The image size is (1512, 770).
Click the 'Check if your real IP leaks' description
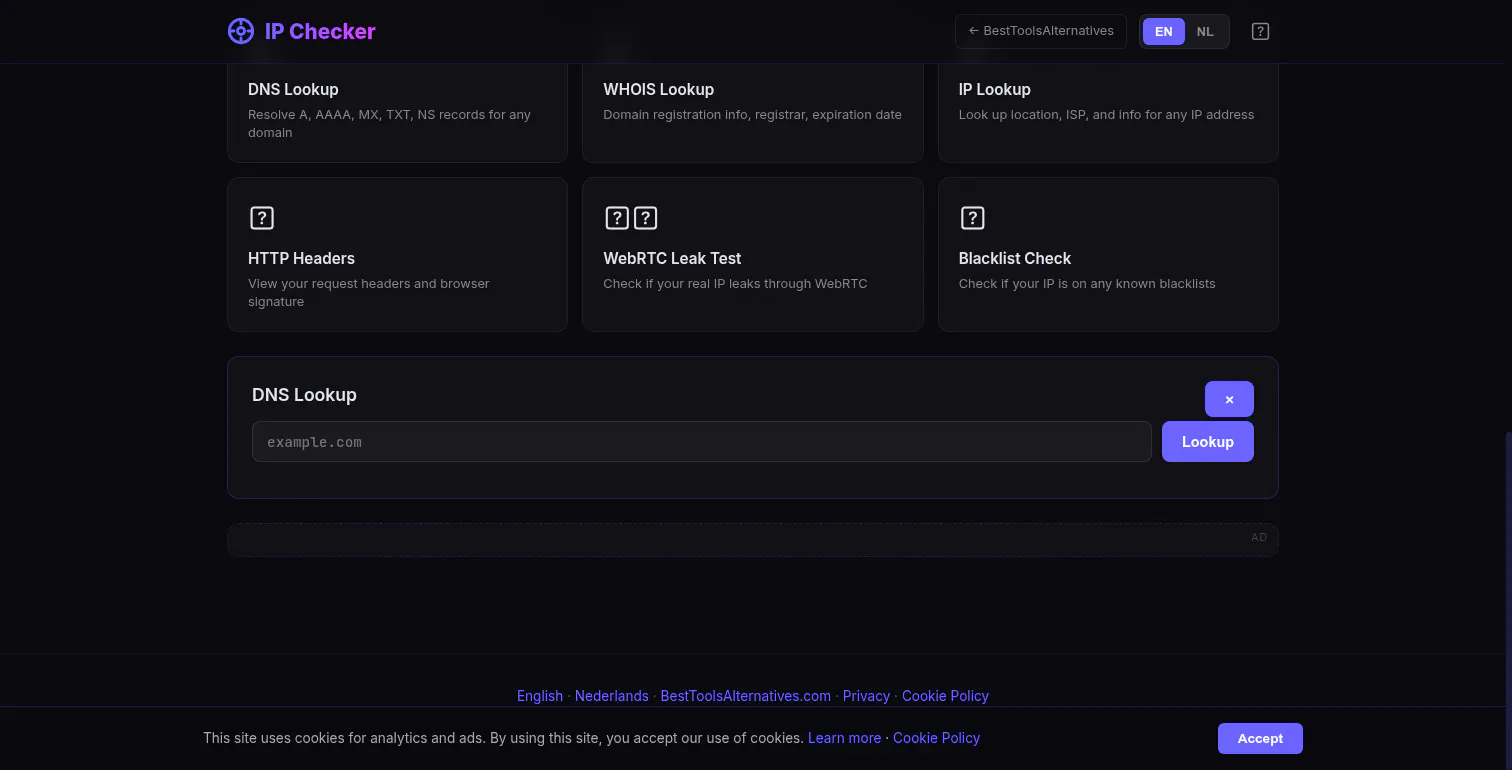click(x=735, y=284)
